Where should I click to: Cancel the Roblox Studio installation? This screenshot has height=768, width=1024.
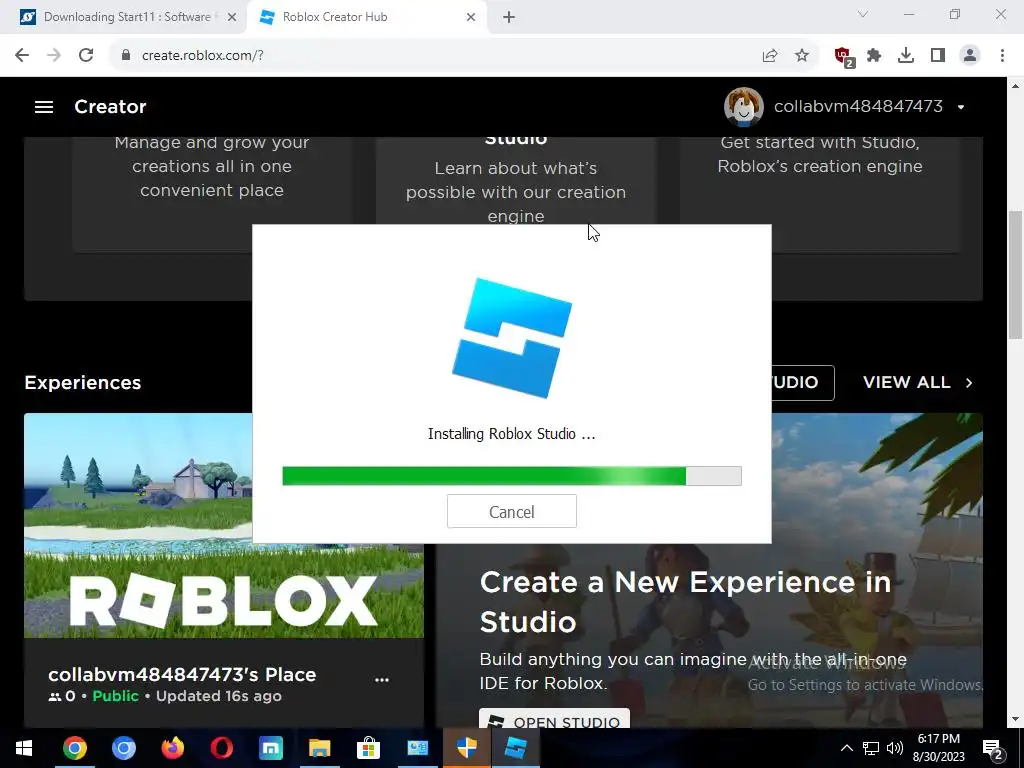511,511
